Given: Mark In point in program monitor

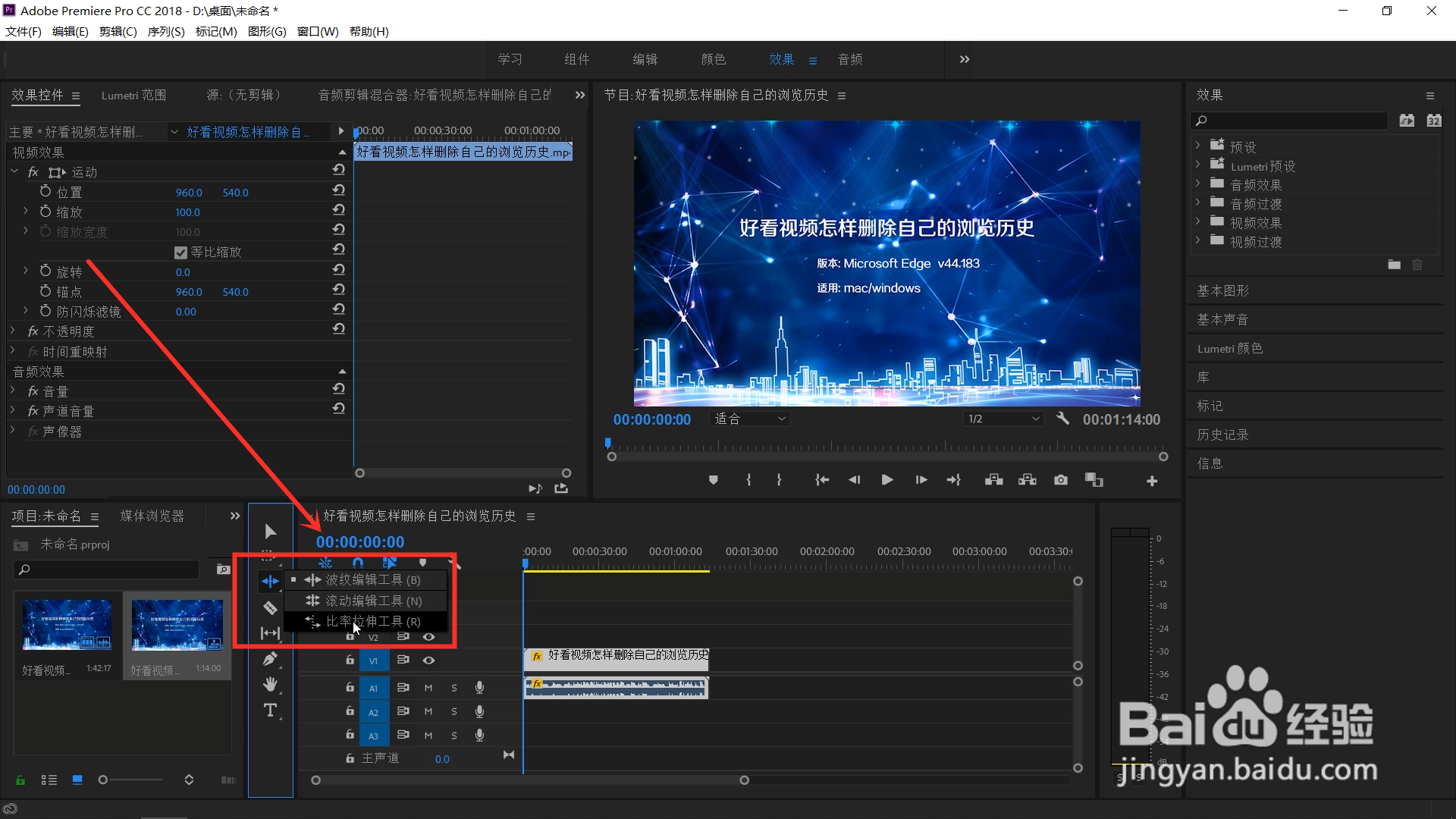Looking at the screenshot, I should tap(748, 480).
